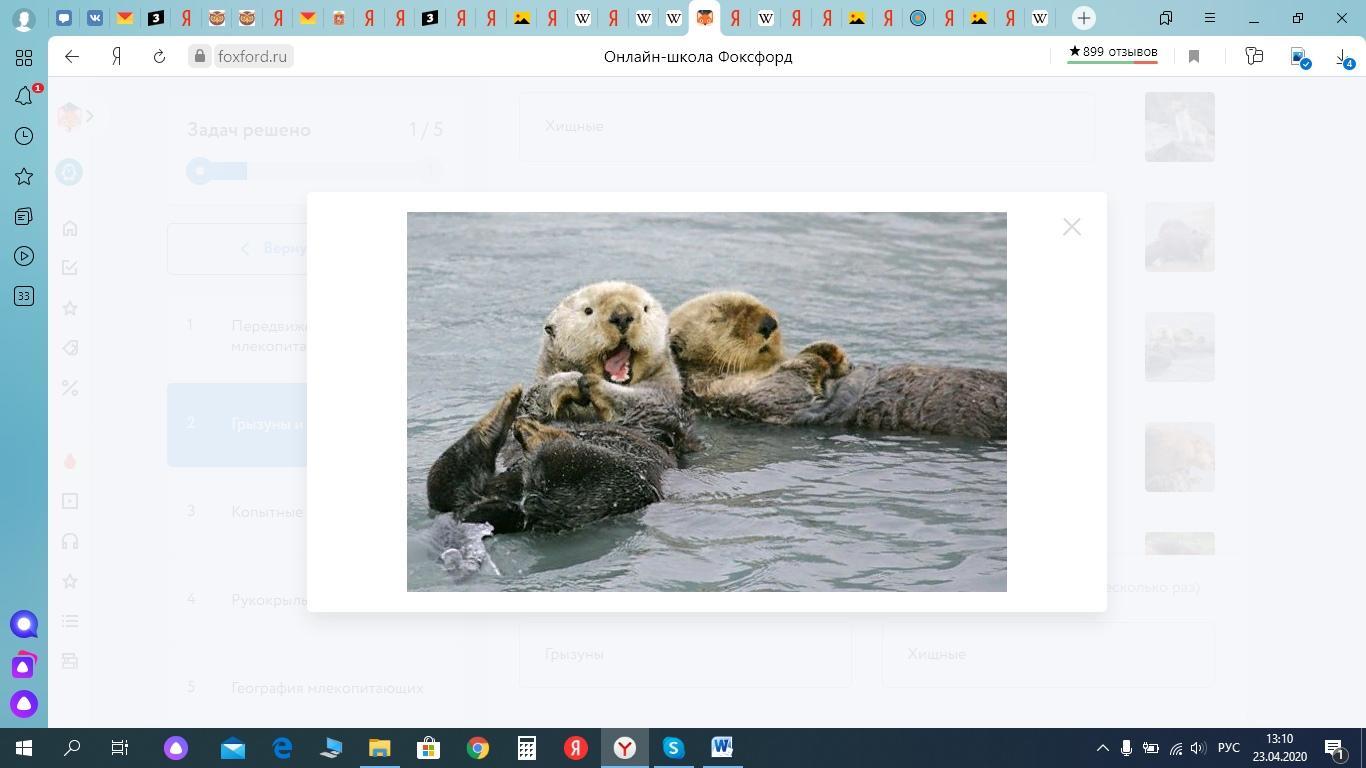1366x768 pixels.
Task: Switch to the VK browser tab
Action: coord(94,18)
